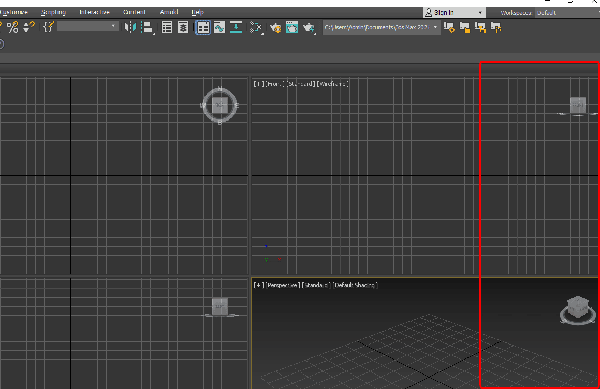The height and width of the screenshot is (389, 600).
Task: Click [Standard] label in the Front viewport
Action: pos(301,83)
